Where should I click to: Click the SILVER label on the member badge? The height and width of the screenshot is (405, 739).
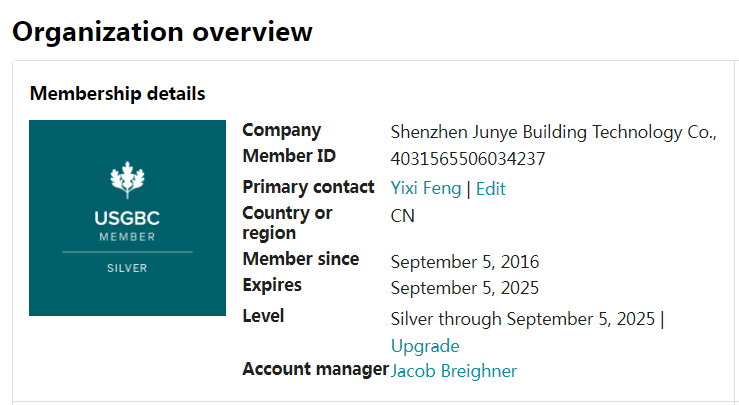click(x=127, y=268)
